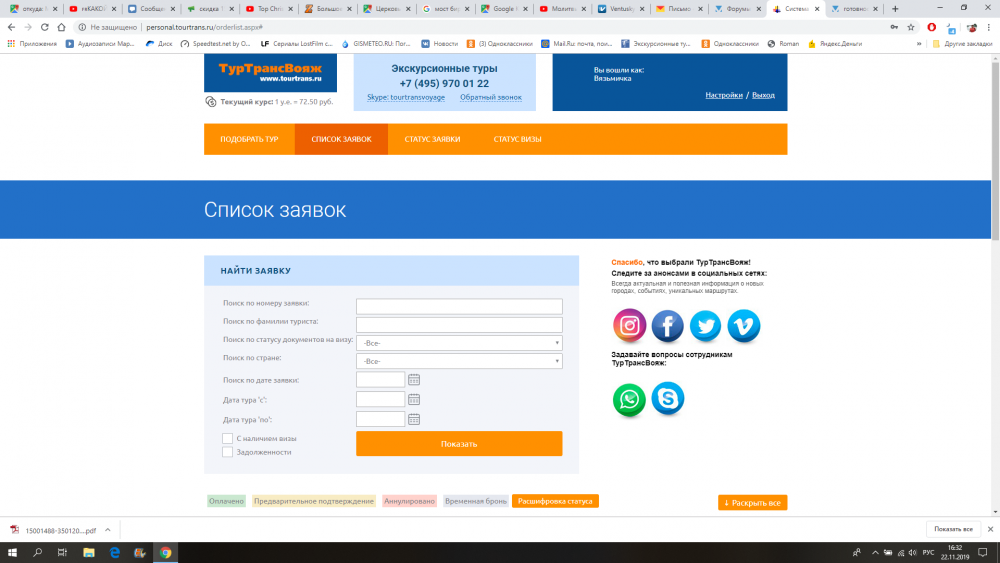
Task: Open the Twitter social icon
Action: [x=706, y=326]
